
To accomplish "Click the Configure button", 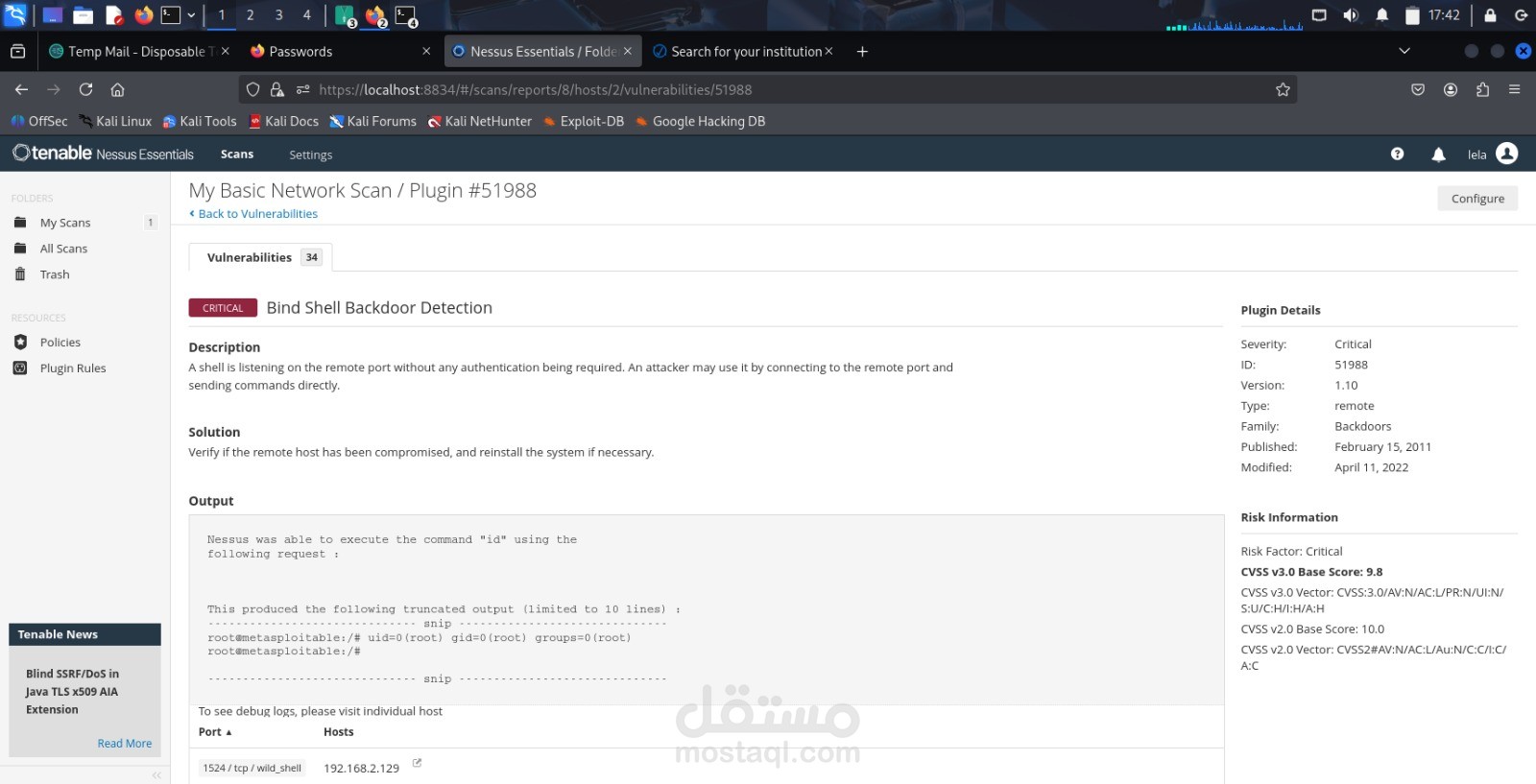I will (1477, 199).
